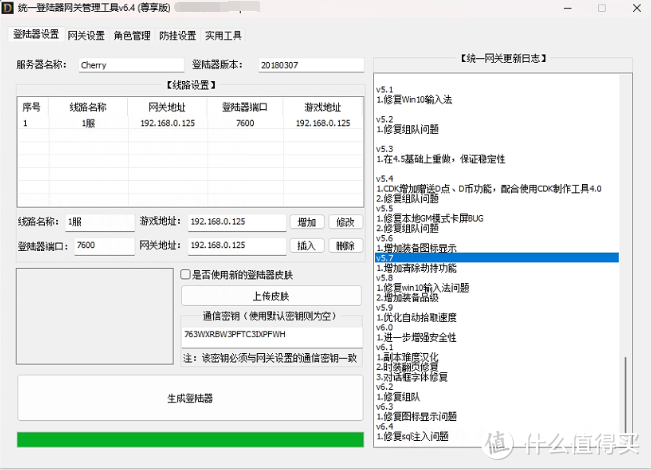This screenshot has height=470, width=651.
Task: Select log line 2.时装翻页修复
Action: coord(407,367)
